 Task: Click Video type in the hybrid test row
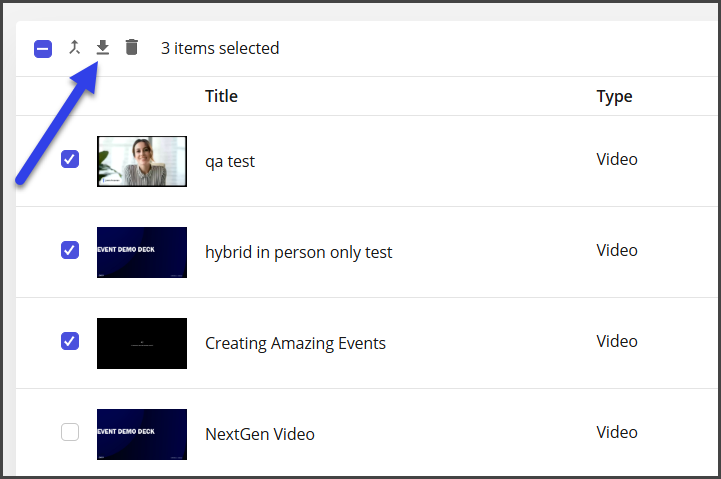click(617, 250)
